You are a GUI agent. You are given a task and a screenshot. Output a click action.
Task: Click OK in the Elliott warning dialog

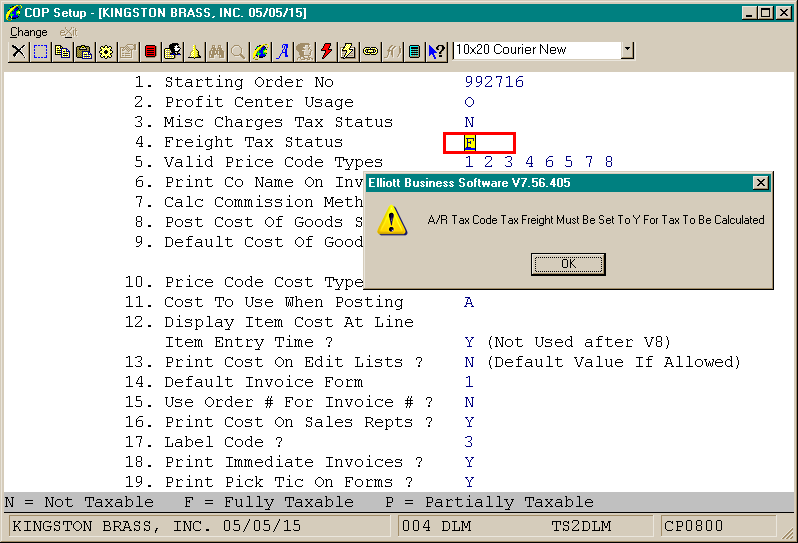[568, 264]
